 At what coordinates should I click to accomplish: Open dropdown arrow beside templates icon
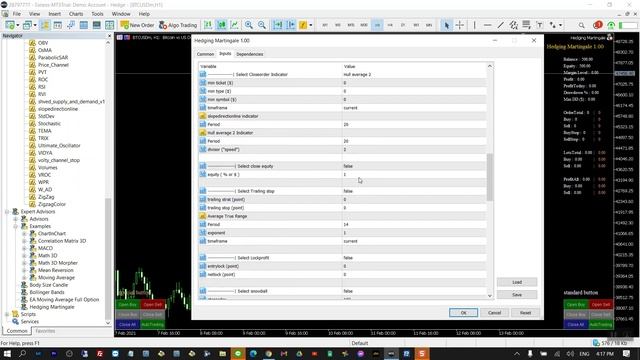pyautogui.click(x=311, y=25)
